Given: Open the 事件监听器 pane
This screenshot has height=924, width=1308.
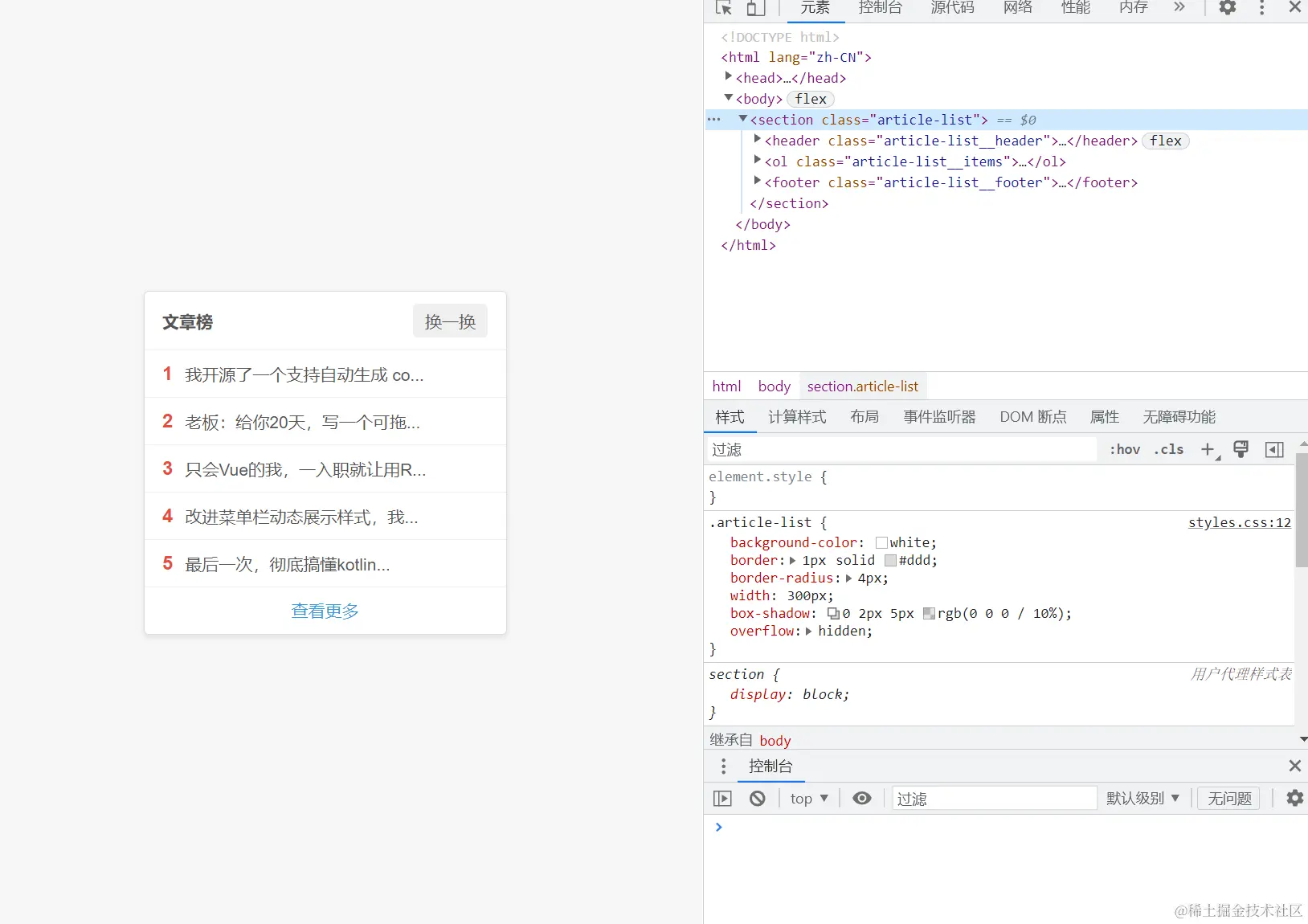Looking at the screenshot, I should (939, 417).
